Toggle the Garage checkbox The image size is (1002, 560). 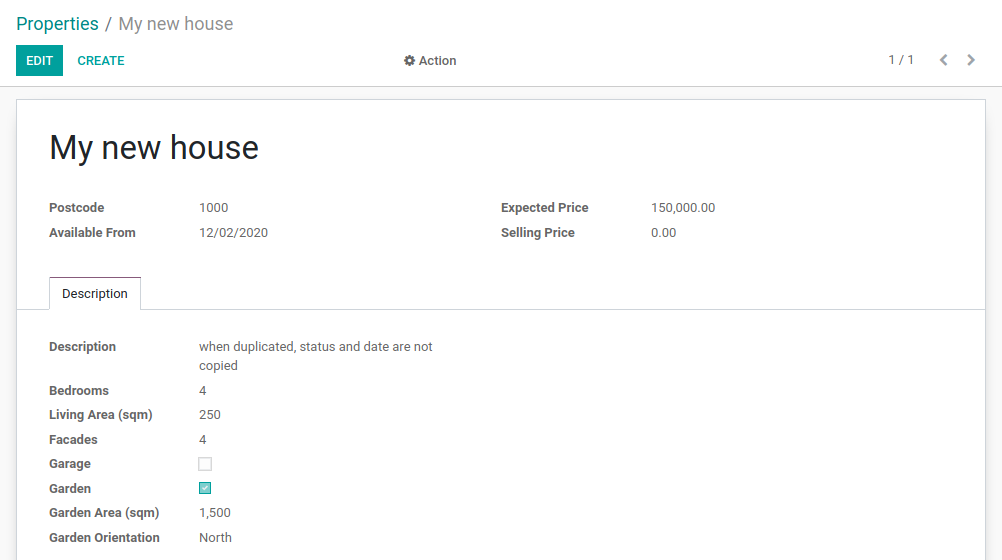205,464
